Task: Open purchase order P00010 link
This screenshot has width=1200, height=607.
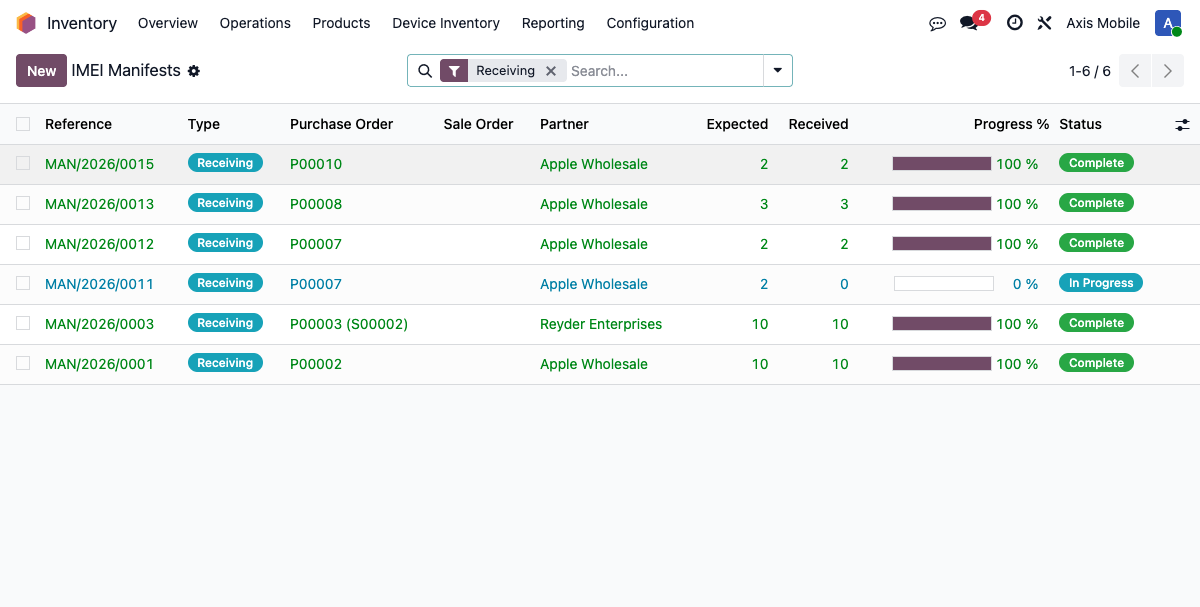Action: tap(316, 163)
